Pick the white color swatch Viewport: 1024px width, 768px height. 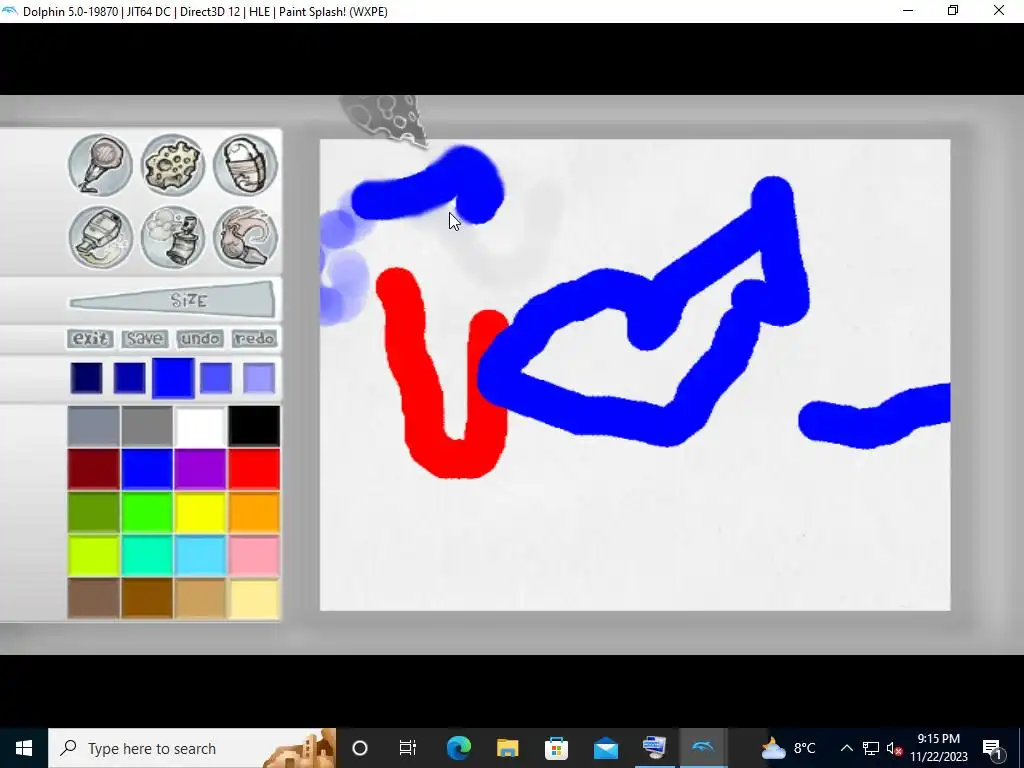pyautogui.click(x=200, y=426)
